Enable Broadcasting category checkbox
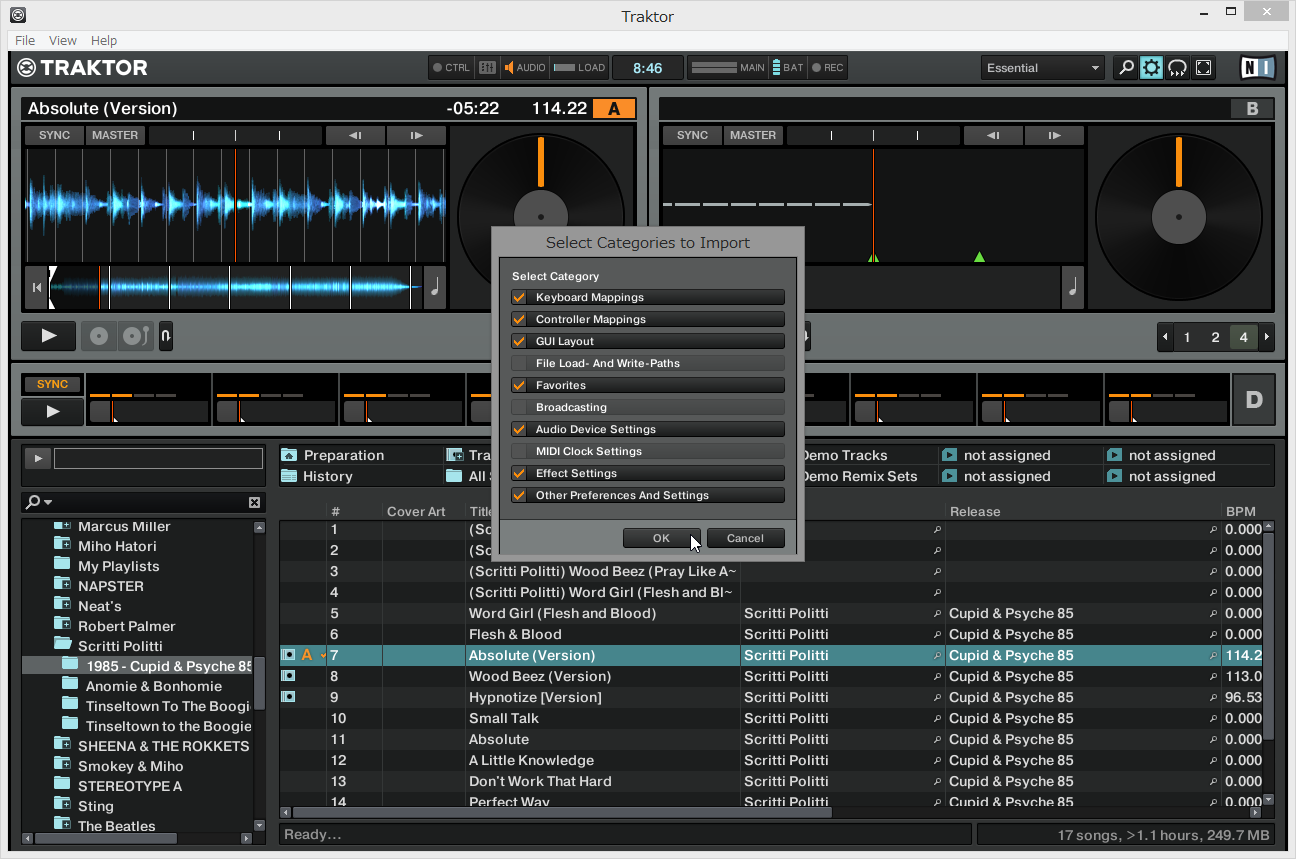 (x=518, y=407)
